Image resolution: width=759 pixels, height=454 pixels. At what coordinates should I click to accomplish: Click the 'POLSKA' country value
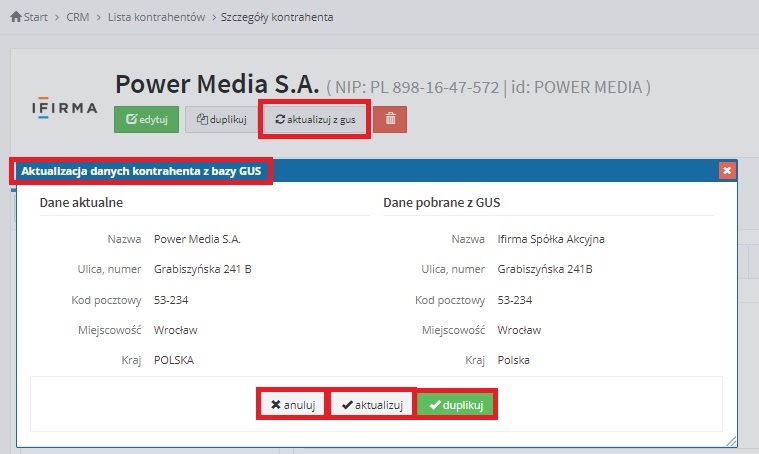pos(174,360)
